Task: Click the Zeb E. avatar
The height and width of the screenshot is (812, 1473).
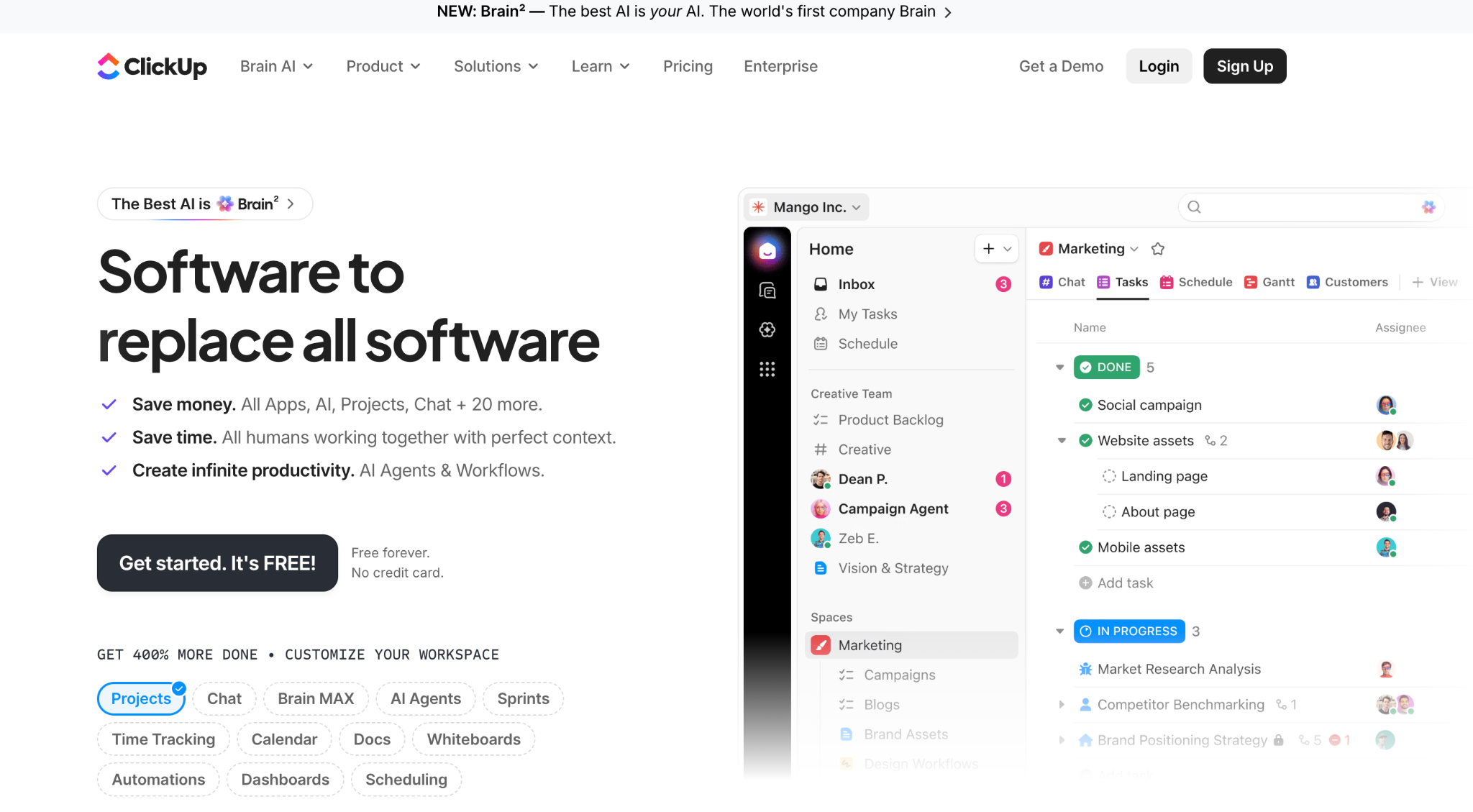Action: click(821, 538)
